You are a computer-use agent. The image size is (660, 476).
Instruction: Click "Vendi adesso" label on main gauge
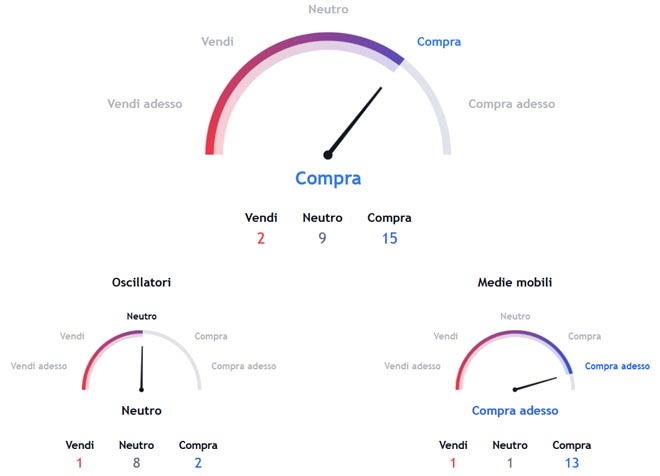coord(145,104)
